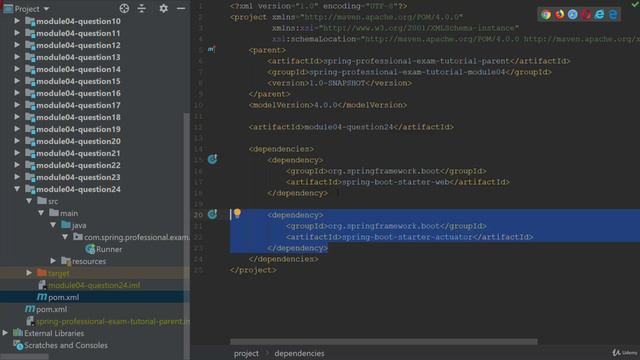Click spring-boot-starter-actuator artifactId text
640x360 pixels.
point(407,237)
